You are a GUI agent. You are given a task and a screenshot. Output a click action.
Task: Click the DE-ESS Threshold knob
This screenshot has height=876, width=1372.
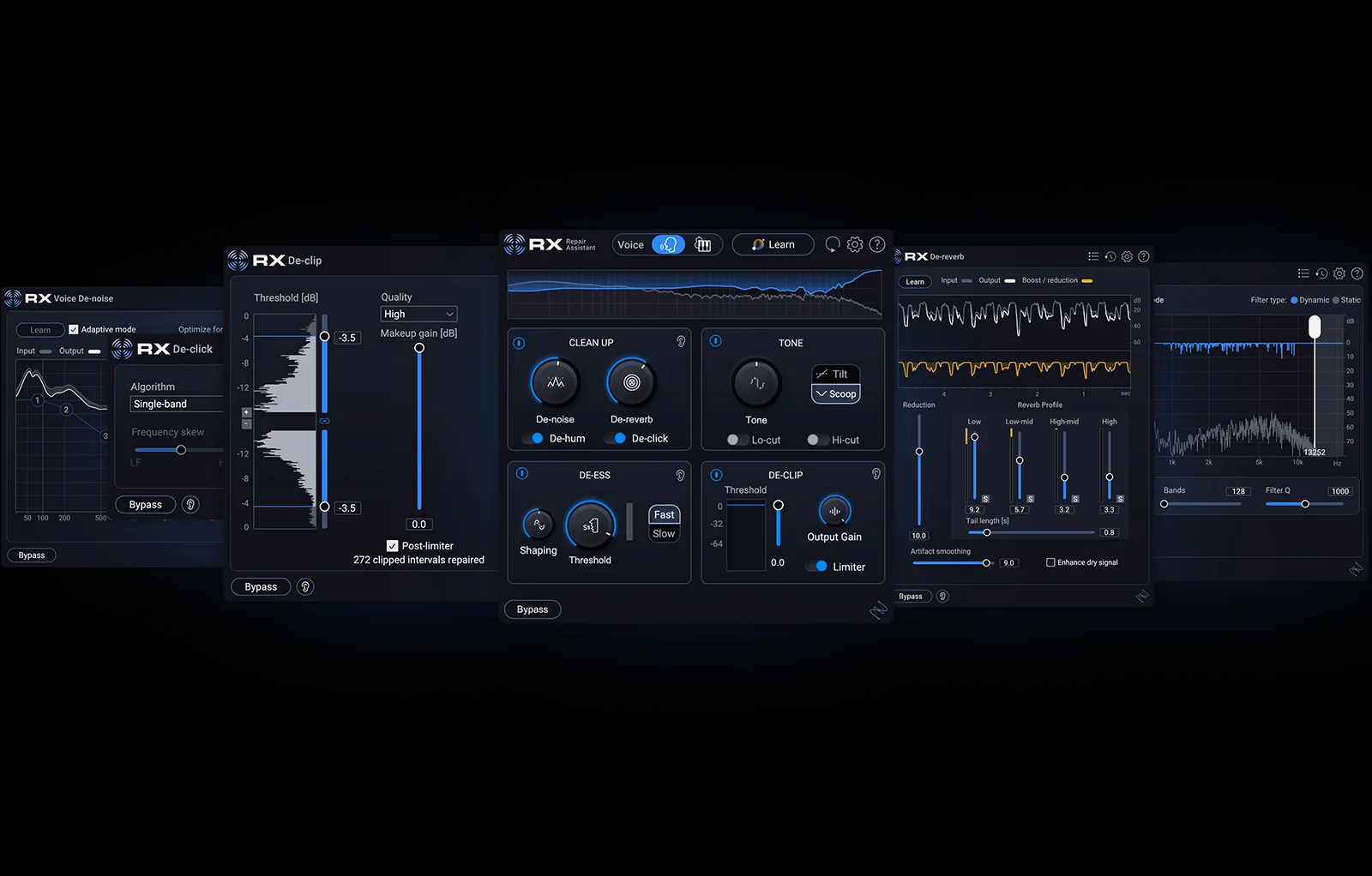click(x=591, y=525)
